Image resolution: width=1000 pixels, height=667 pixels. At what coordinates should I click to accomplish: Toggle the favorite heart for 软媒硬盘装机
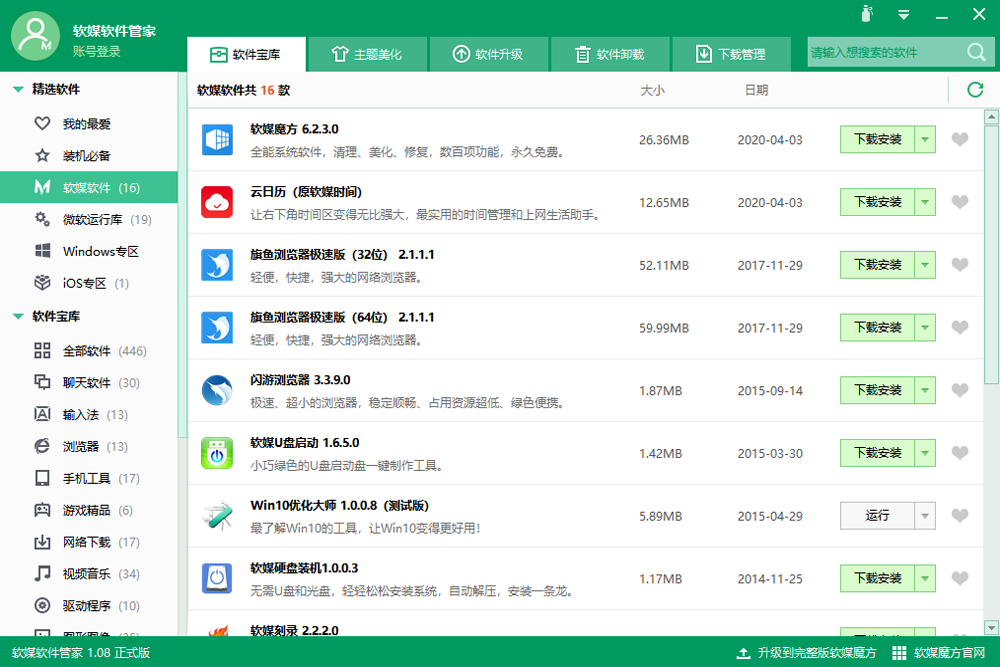click(960, 578)
